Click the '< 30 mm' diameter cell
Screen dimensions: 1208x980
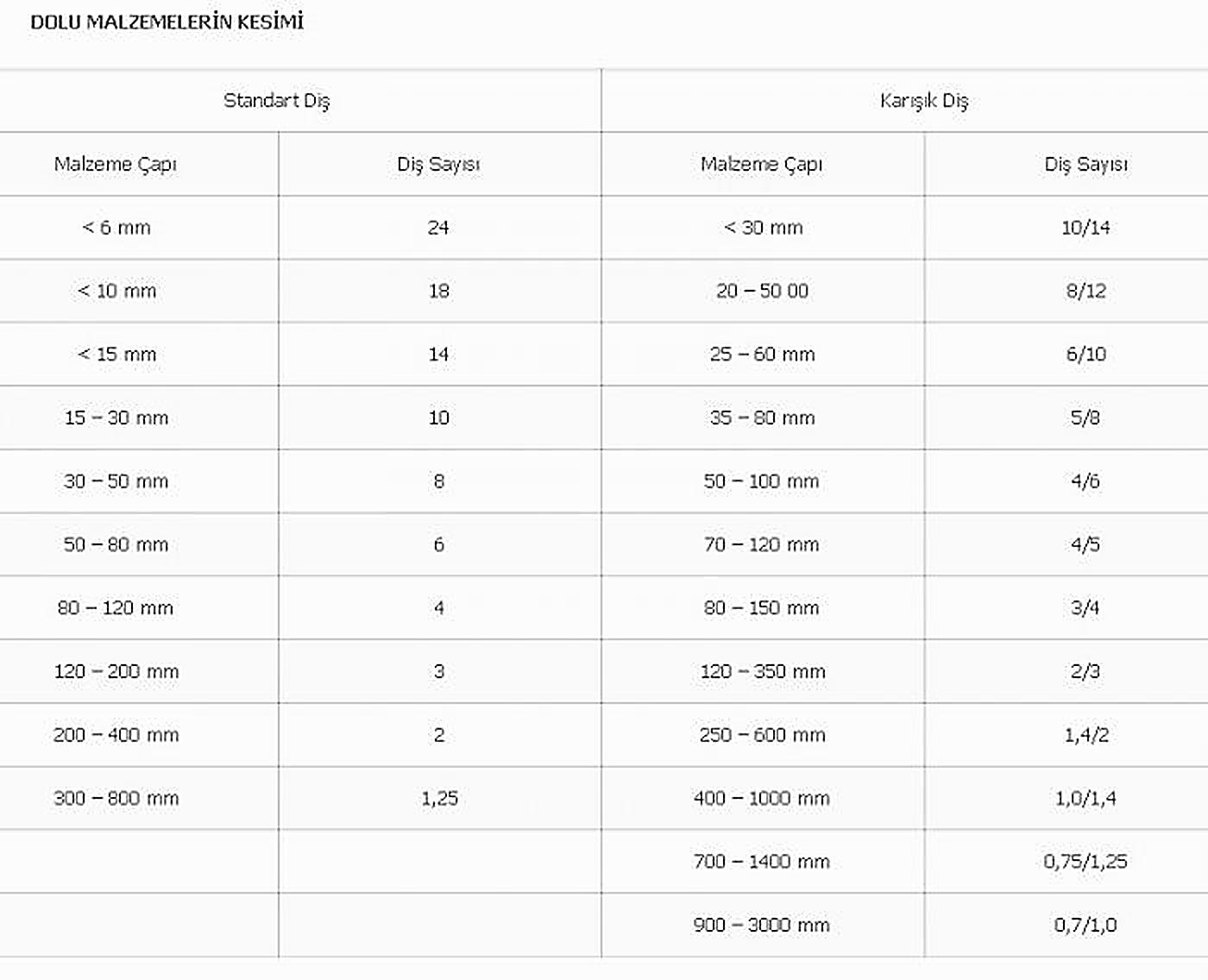[763, 228]
